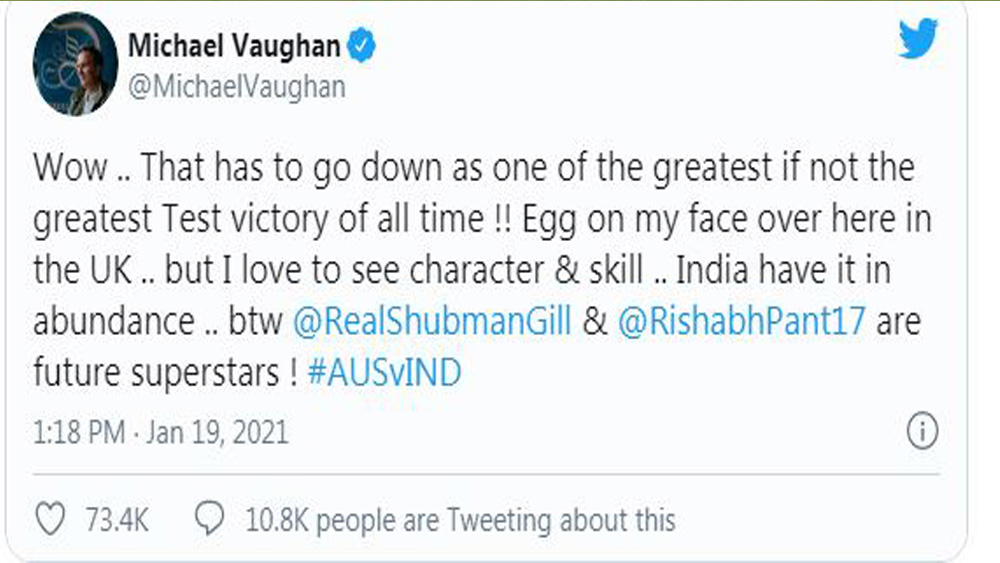Click the Twitter bird logo
The height and width of the screenshot is (563, 1000).
pos(917,40)
